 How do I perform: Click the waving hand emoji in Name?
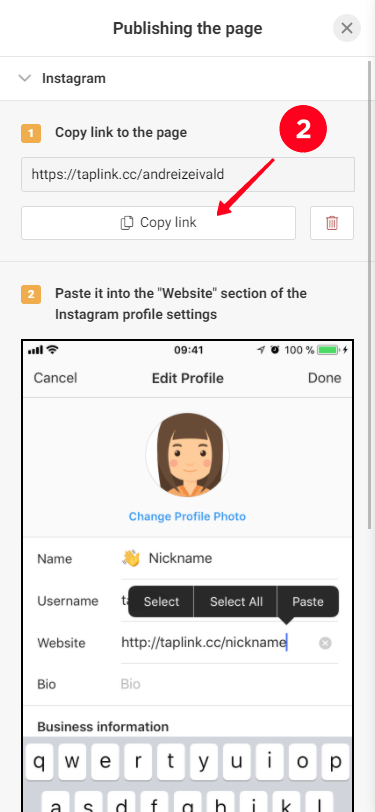tap(131, 558)
